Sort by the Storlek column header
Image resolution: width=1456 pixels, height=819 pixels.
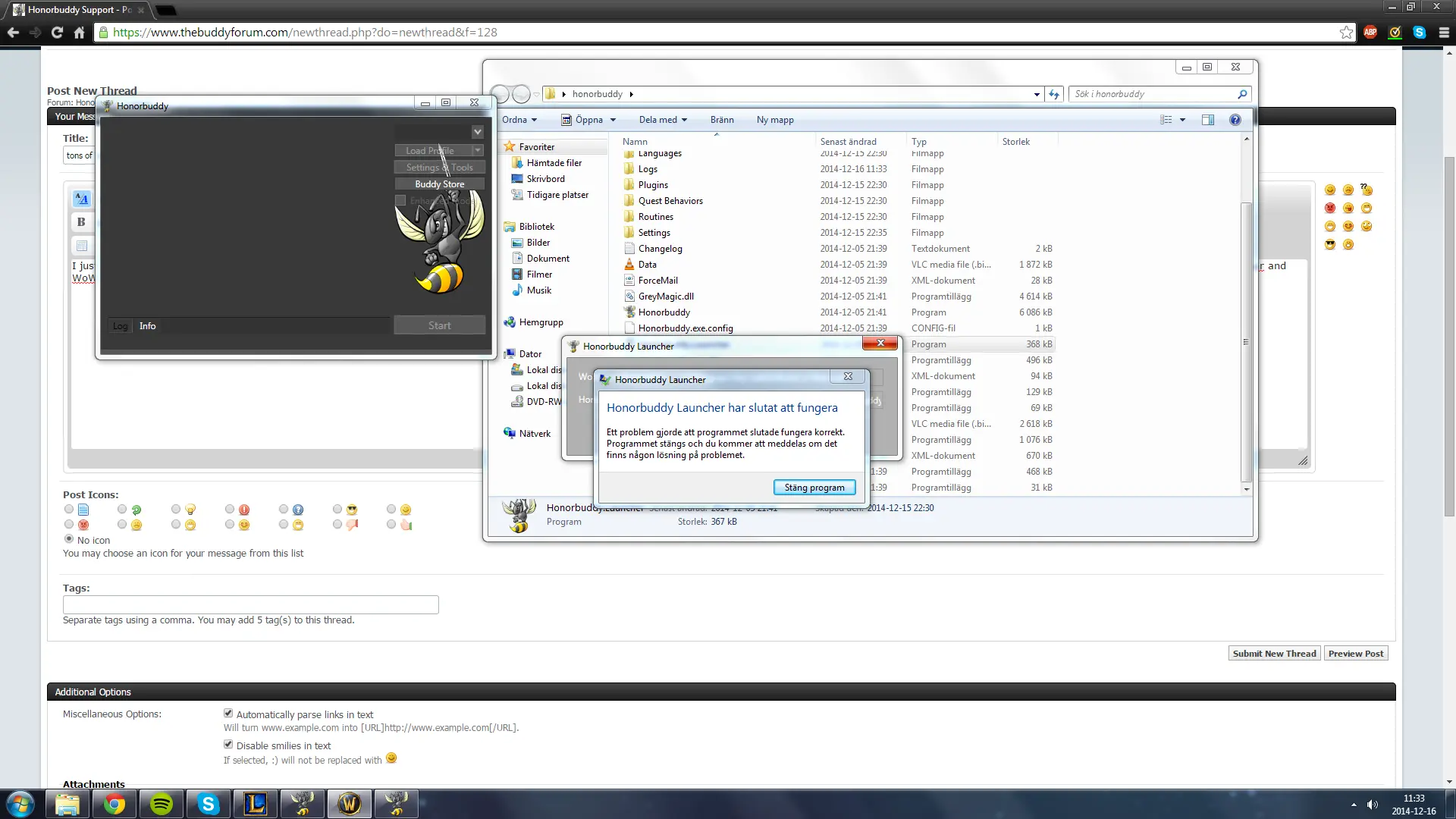(x=1016, y=142)
